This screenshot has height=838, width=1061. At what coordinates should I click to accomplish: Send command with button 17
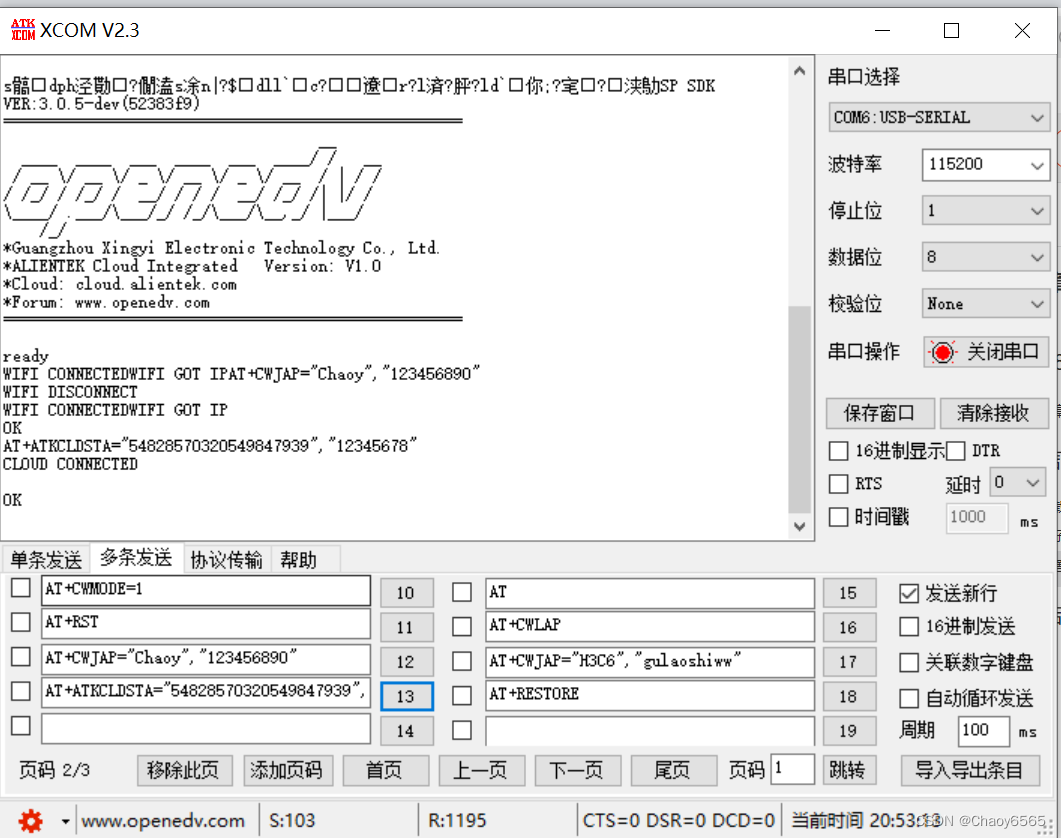pyautogui.click(x=849, y=662)
